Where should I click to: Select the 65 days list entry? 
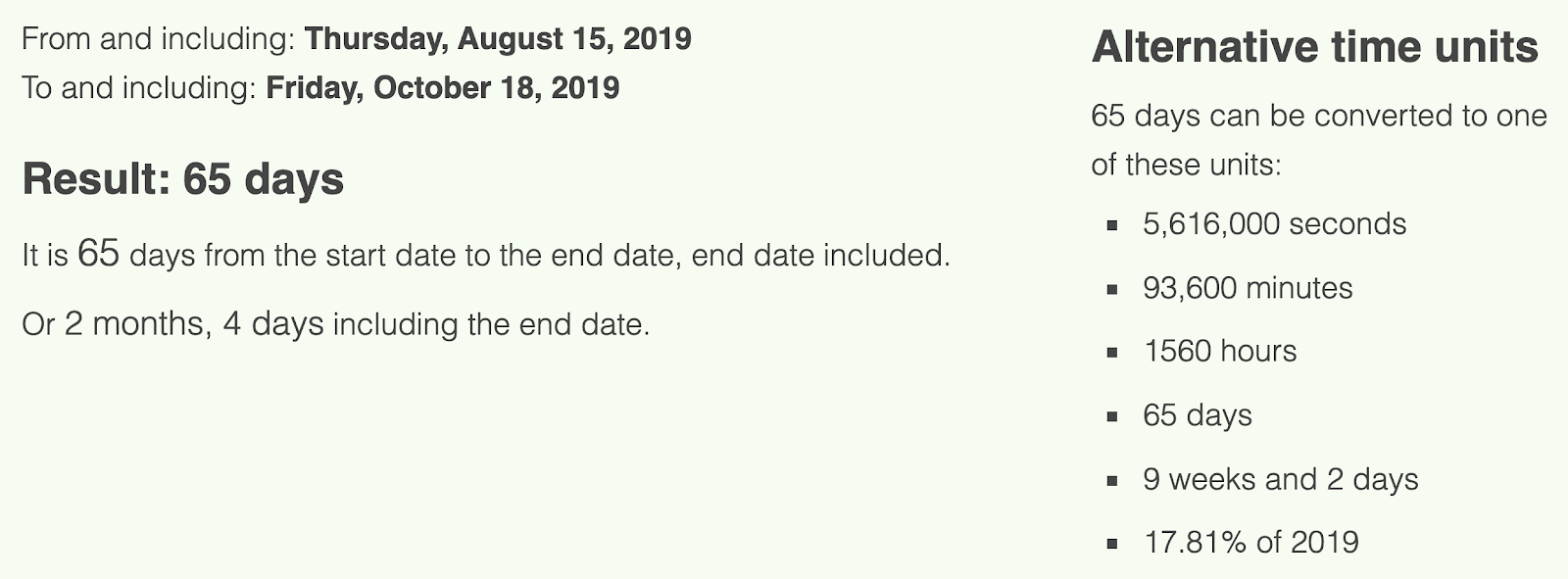[x=1198, y=415]
